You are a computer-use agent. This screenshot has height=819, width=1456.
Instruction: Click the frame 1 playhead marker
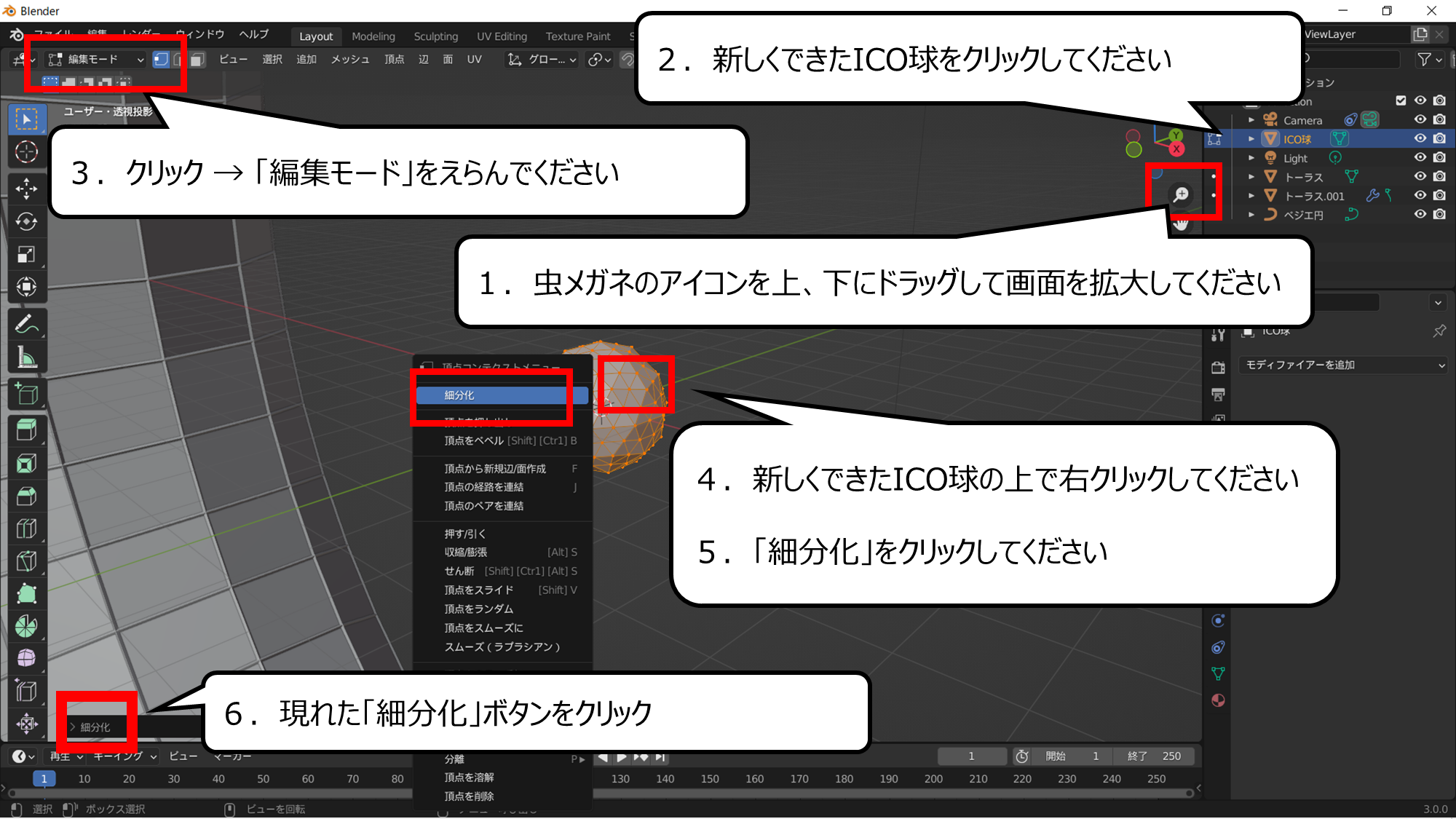[x=44, y=779]
